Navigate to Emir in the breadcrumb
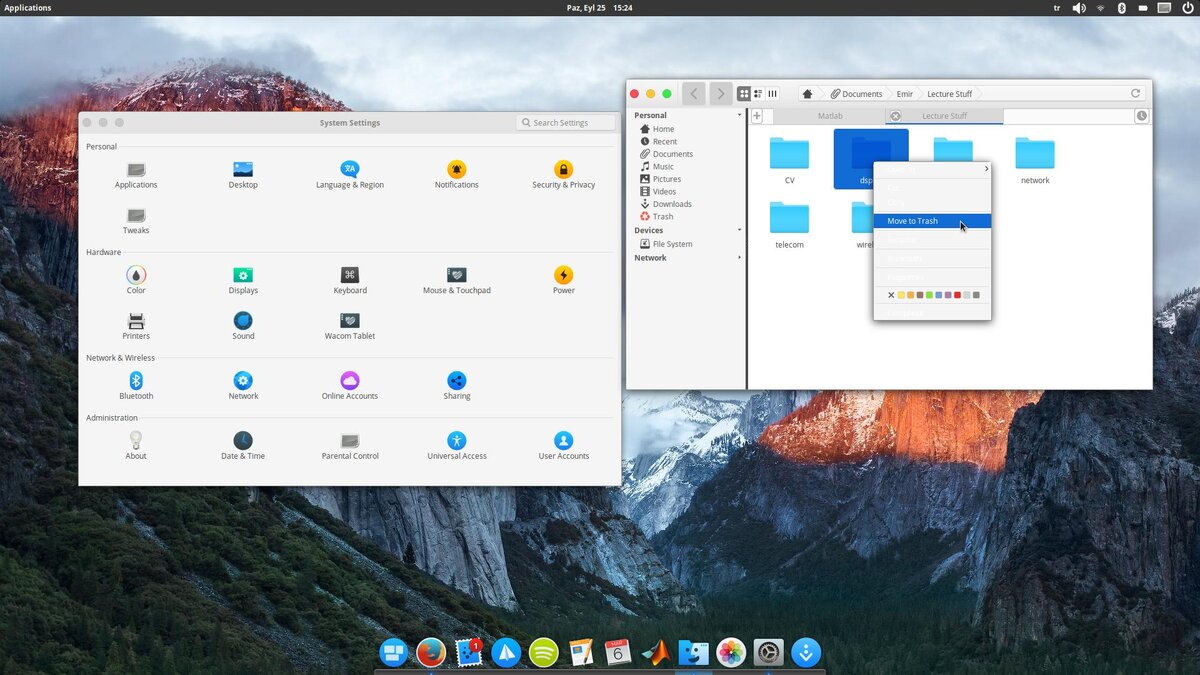 point(905,94)
